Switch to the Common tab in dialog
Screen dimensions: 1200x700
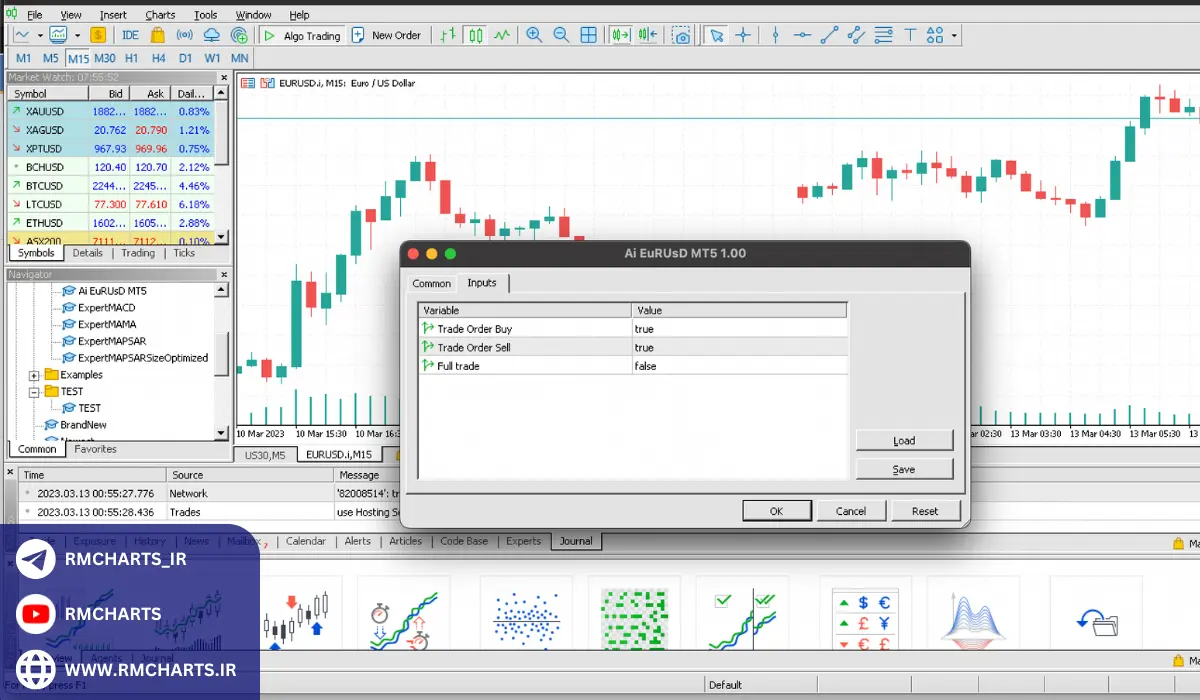point(431,284)
